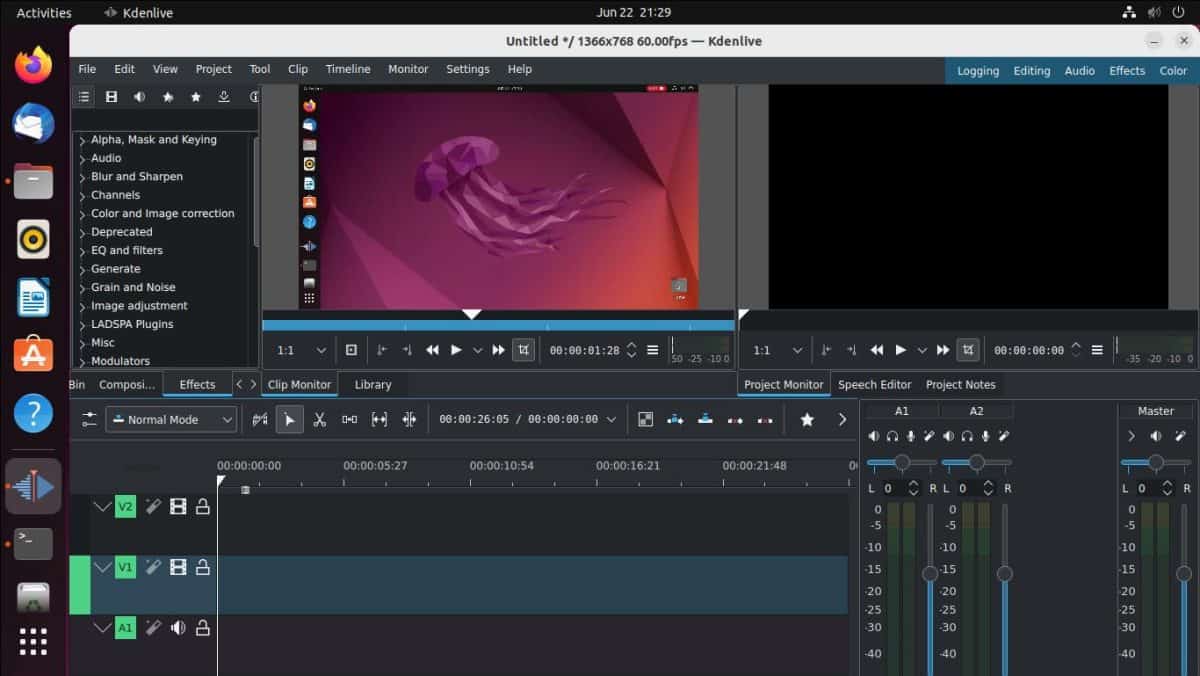The image size is (1200, 676).
Task: Switch to the Project Notes tab
Action: click(x=960, y=384)
